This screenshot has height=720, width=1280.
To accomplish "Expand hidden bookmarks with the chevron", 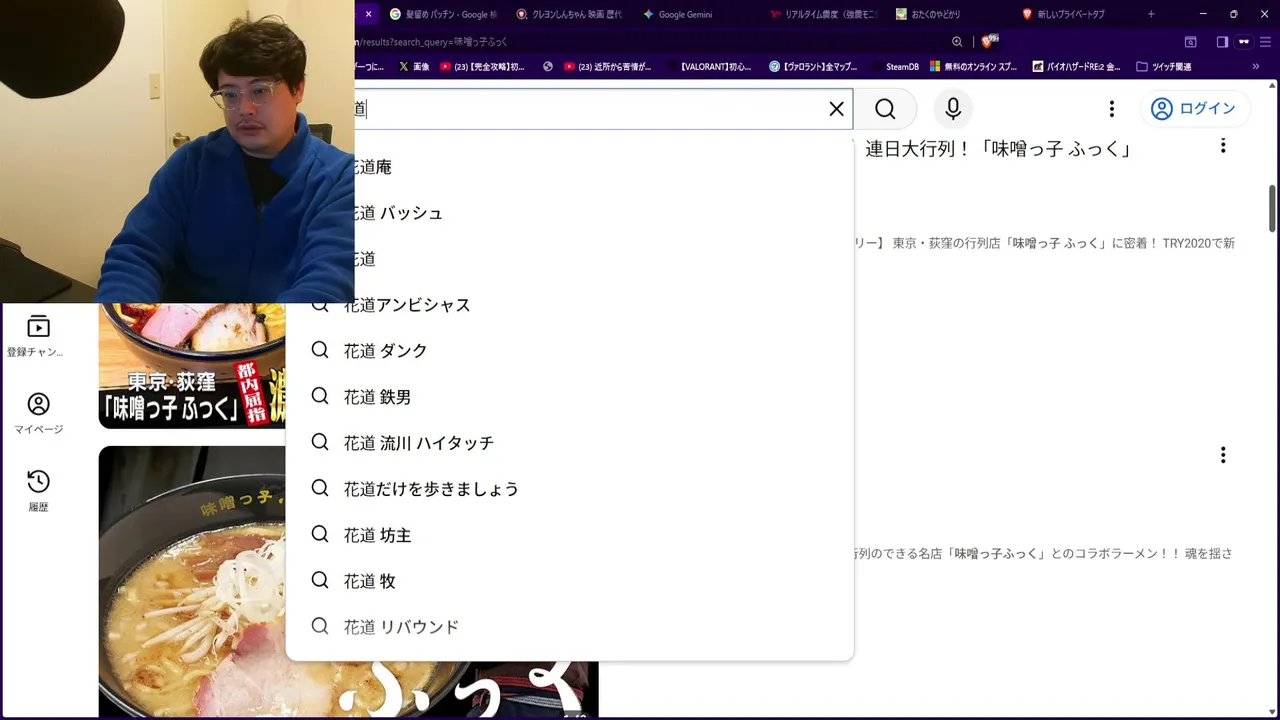I will pyautogui.click(x=1256, y=67).
